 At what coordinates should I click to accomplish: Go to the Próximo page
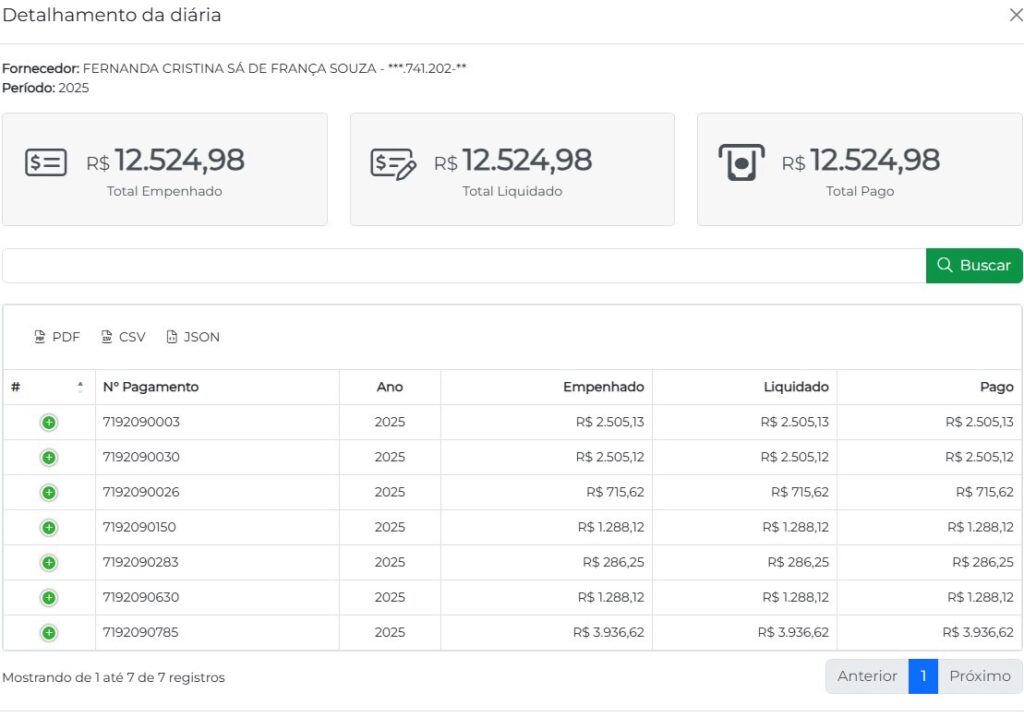coord(980,676)
